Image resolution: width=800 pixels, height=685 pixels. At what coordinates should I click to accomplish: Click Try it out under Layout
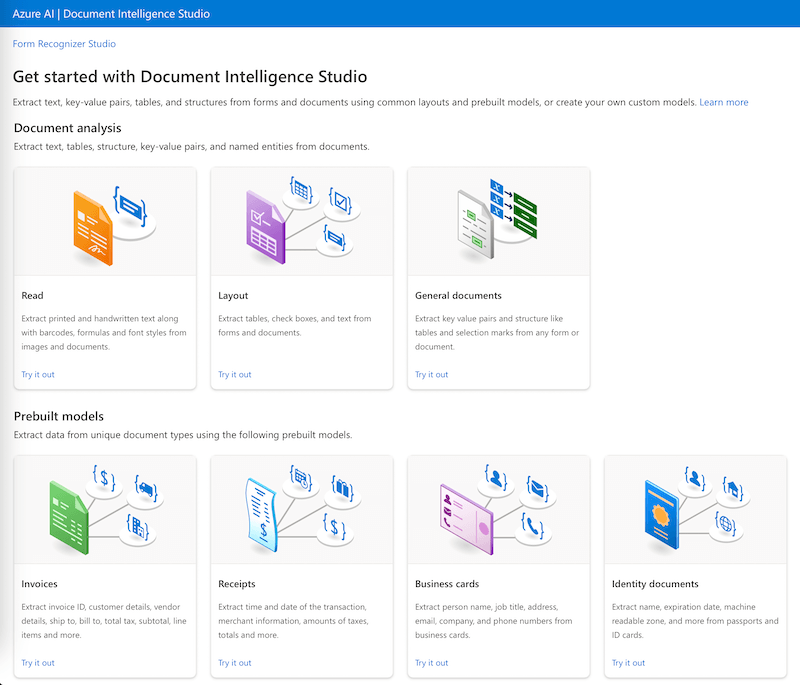(235, 375)
